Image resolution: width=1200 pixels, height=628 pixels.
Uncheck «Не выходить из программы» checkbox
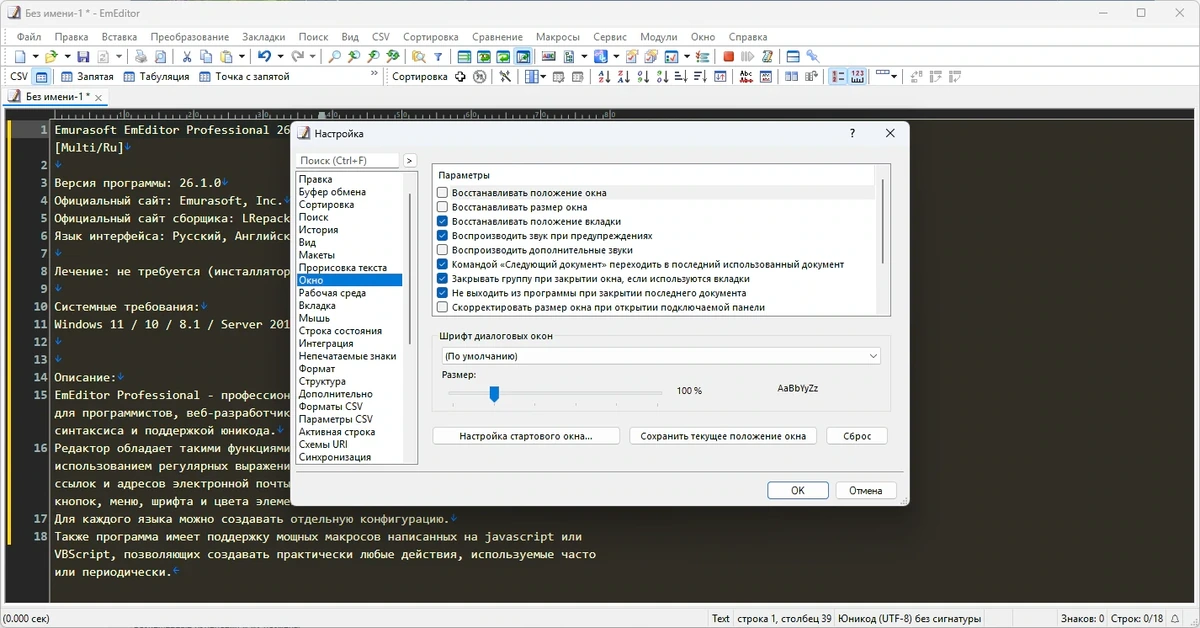(442, 293)
